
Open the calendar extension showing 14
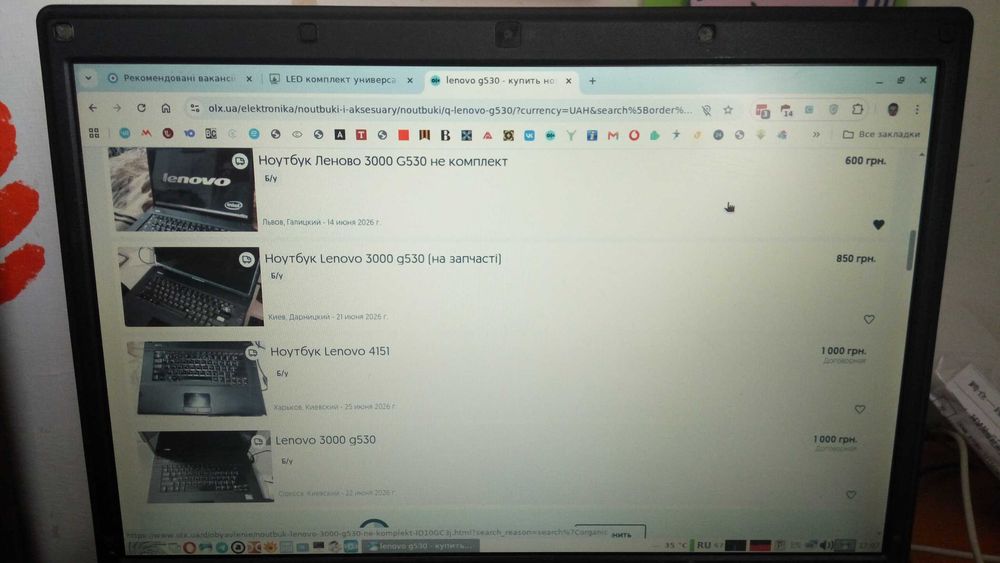coord(786,110)
